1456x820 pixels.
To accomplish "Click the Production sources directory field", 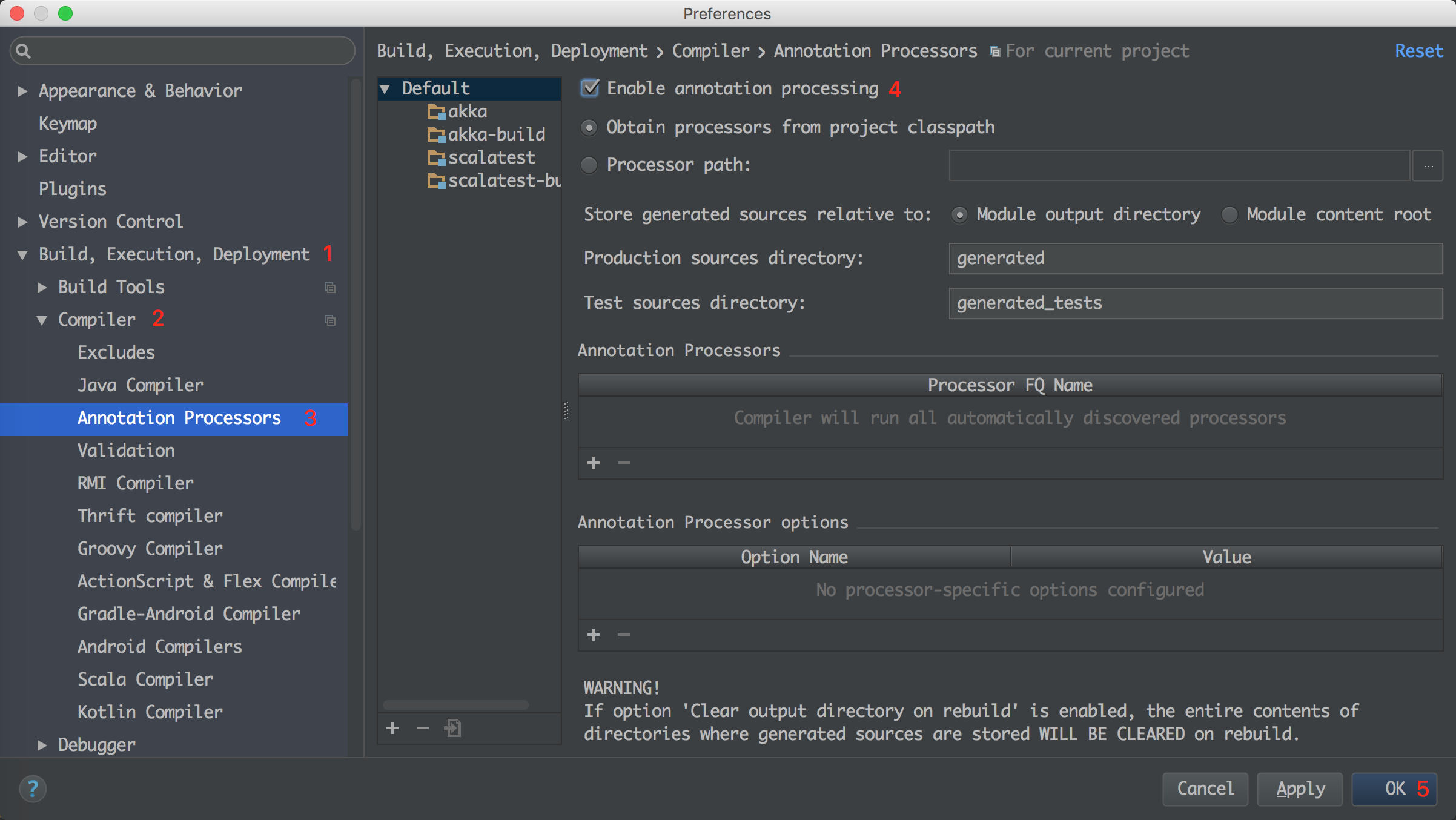I will 1196,258.
